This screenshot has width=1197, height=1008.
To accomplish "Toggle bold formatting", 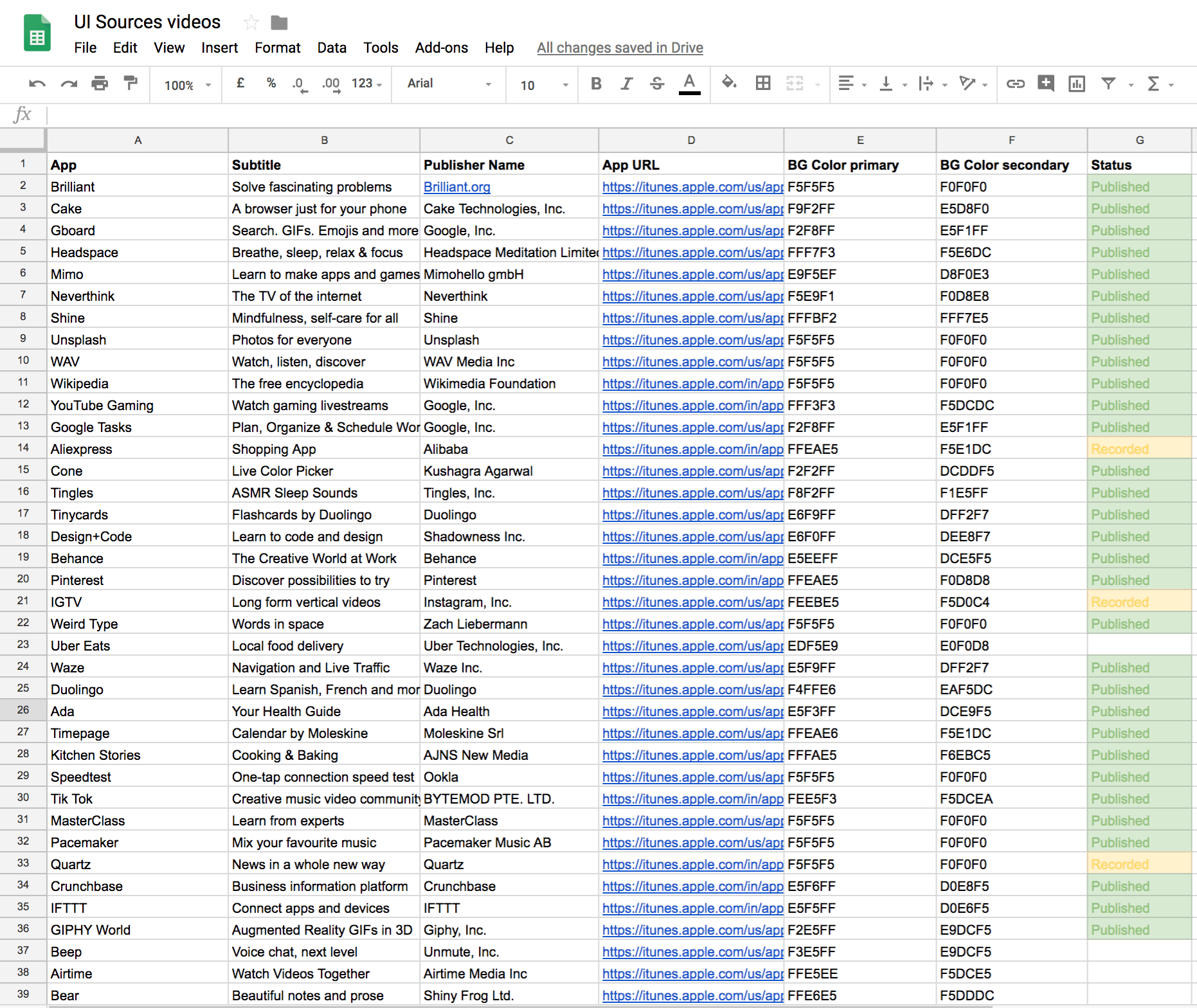I will tap(596, 84).
